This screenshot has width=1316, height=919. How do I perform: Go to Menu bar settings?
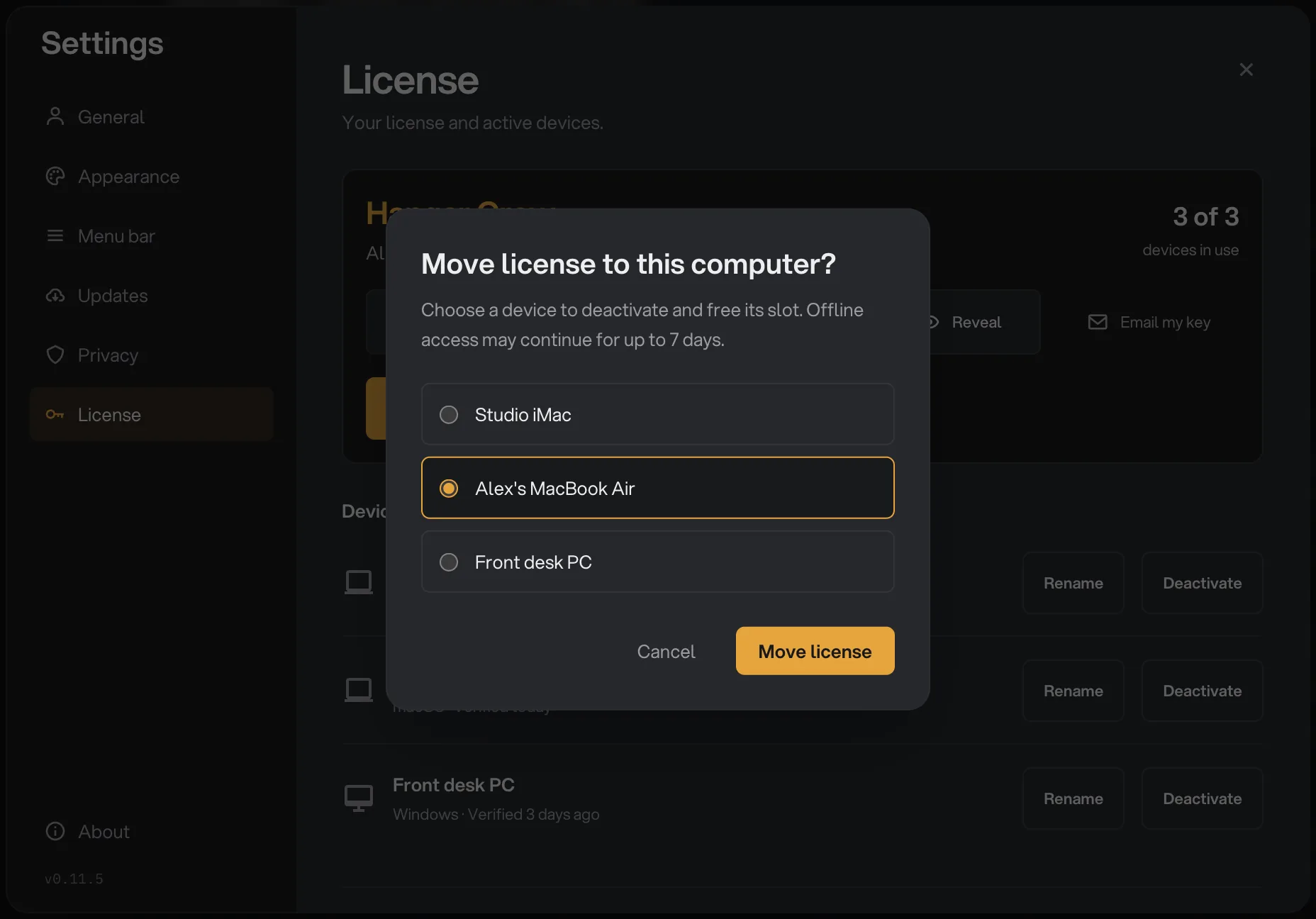(151, 235)
